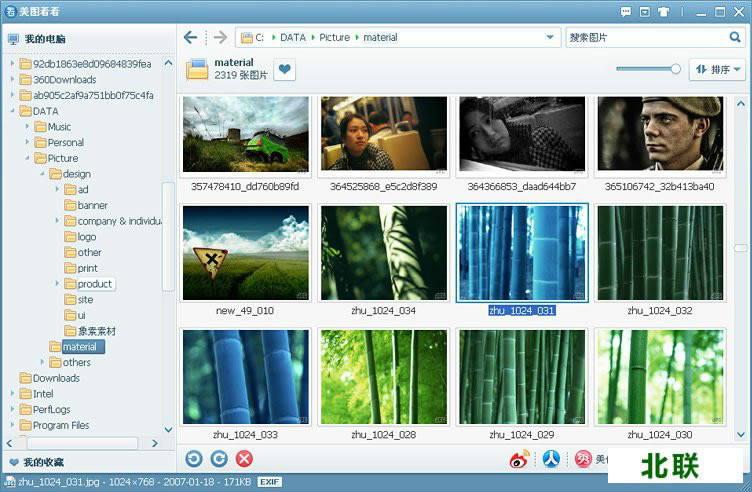Rotate image counterclockwise using bottom toolbar
Viewport: 752px width, 492px height.
point(194,459)
